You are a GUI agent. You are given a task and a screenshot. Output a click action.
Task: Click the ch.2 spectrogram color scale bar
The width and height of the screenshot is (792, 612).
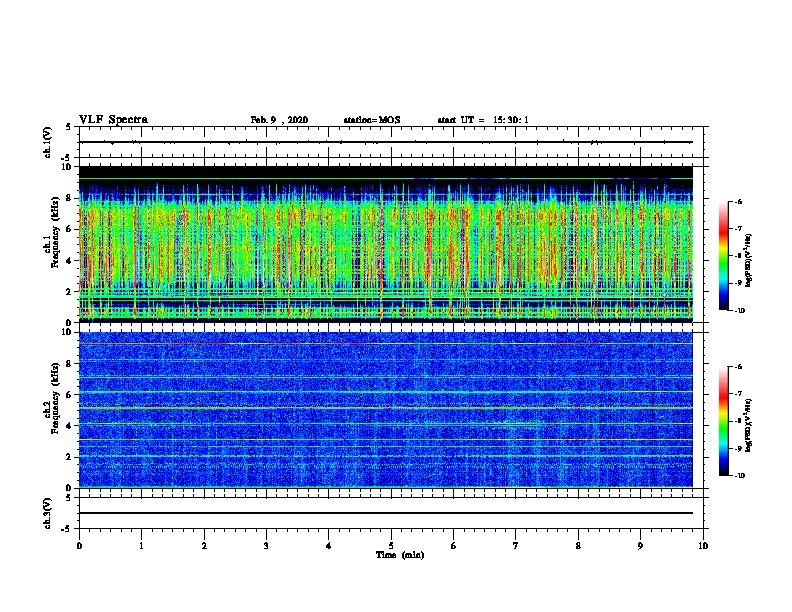point(724,421)
